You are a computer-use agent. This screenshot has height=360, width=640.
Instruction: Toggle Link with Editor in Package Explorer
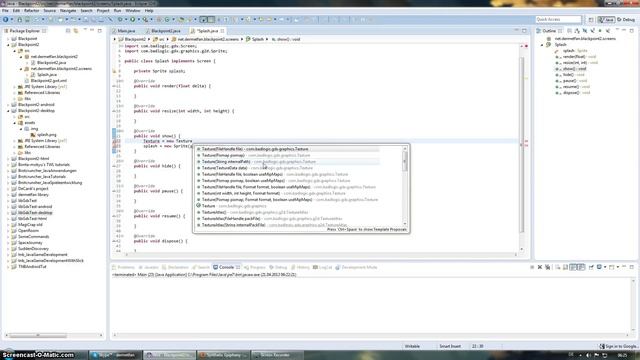coord(76,31)
